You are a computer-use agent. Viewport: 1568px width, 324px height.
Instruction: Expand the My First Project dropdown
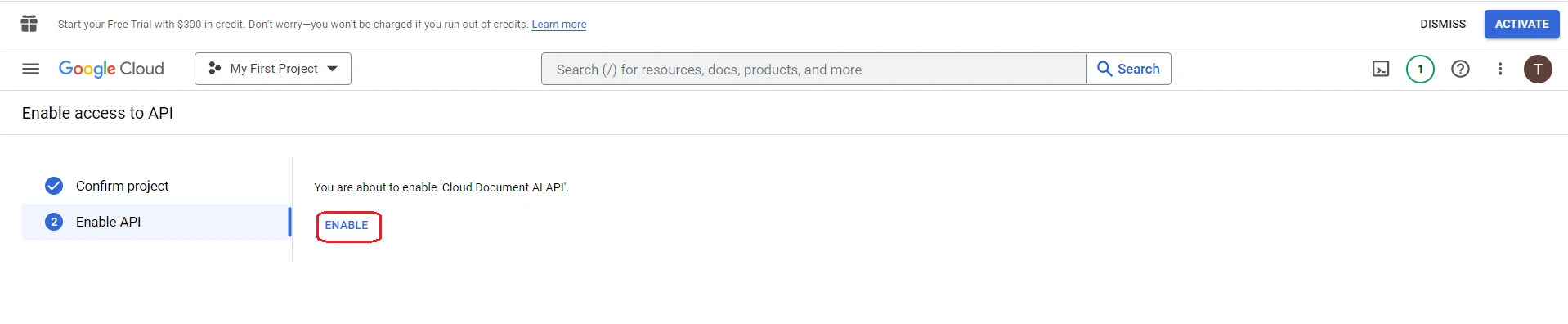pos(273,69)
